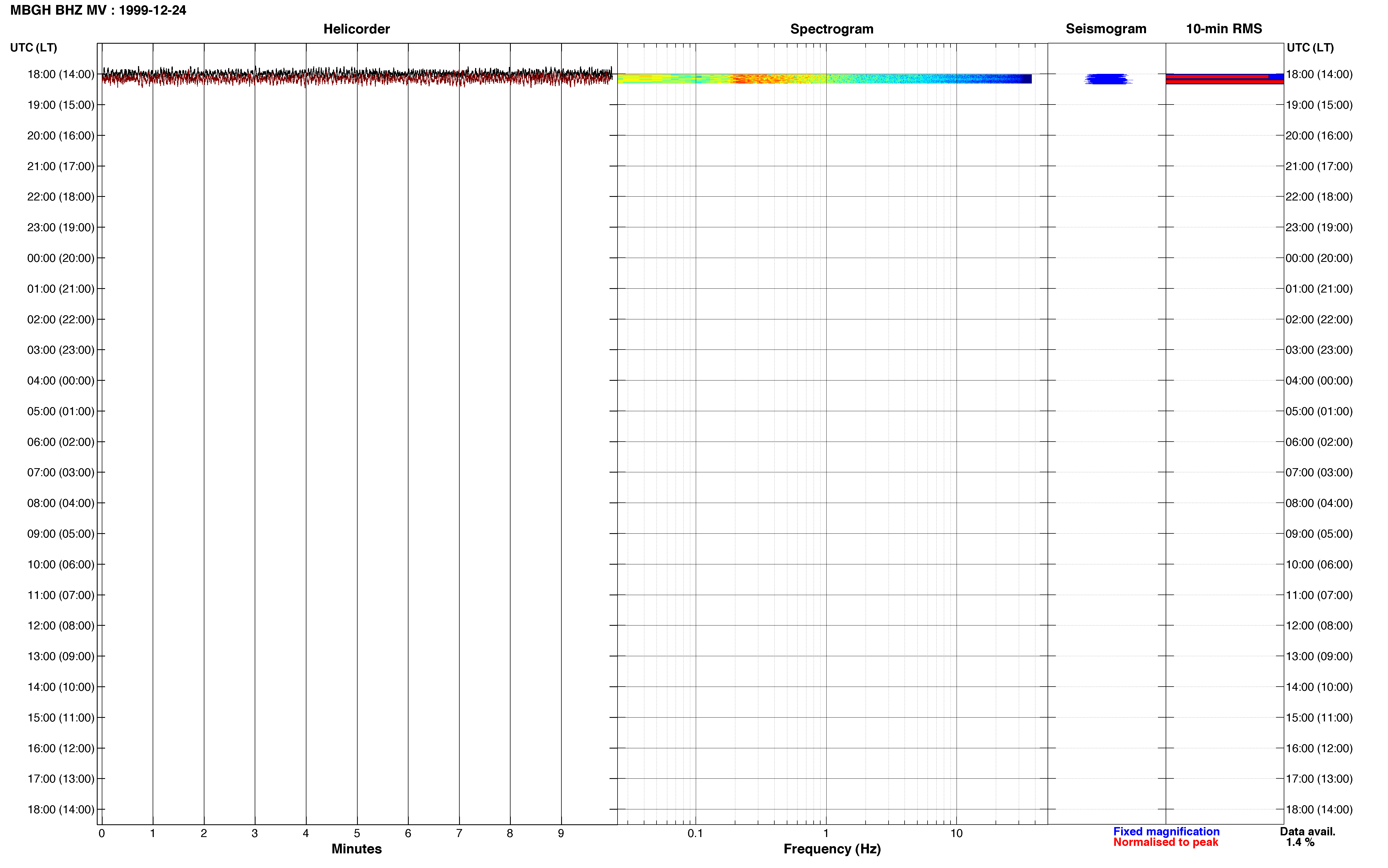This screenshot has height=868, width=1388.
Task: Click left axis label '06:00 (02:00)'
Action: [61, 442]
